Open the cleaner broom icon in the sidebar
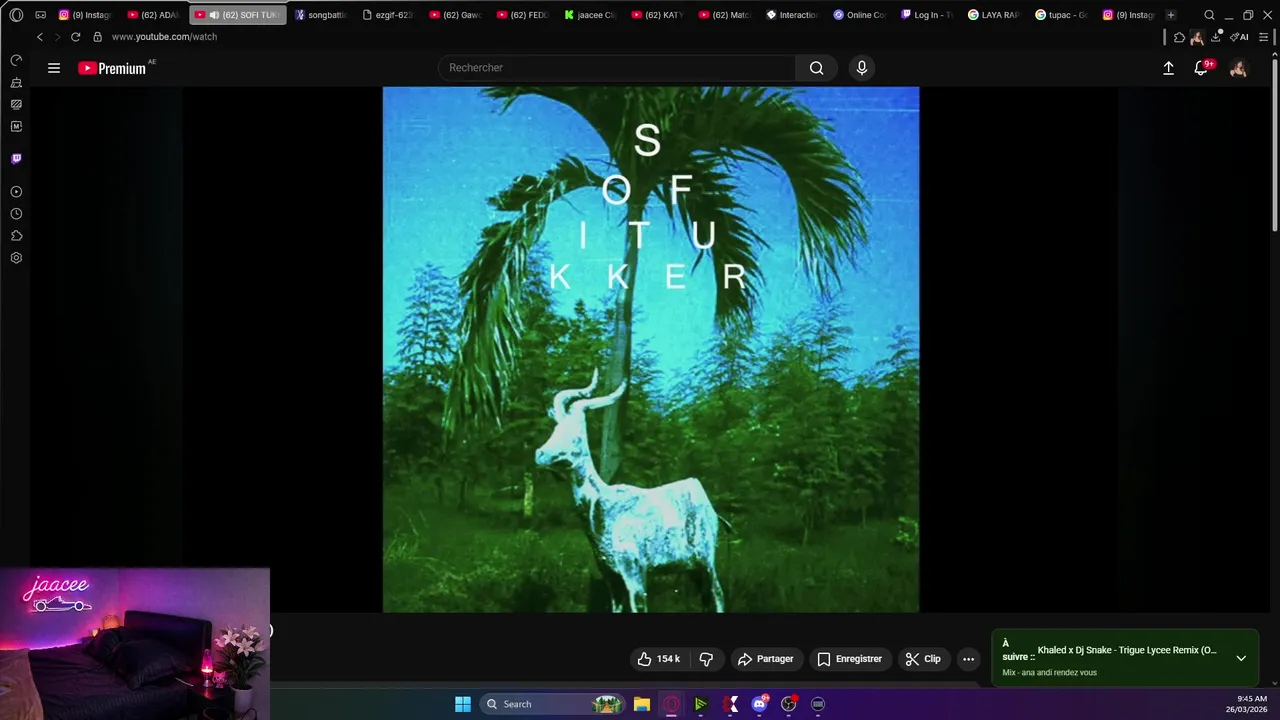This screenshot has width=1280, height=720. (x=16, y=82)
